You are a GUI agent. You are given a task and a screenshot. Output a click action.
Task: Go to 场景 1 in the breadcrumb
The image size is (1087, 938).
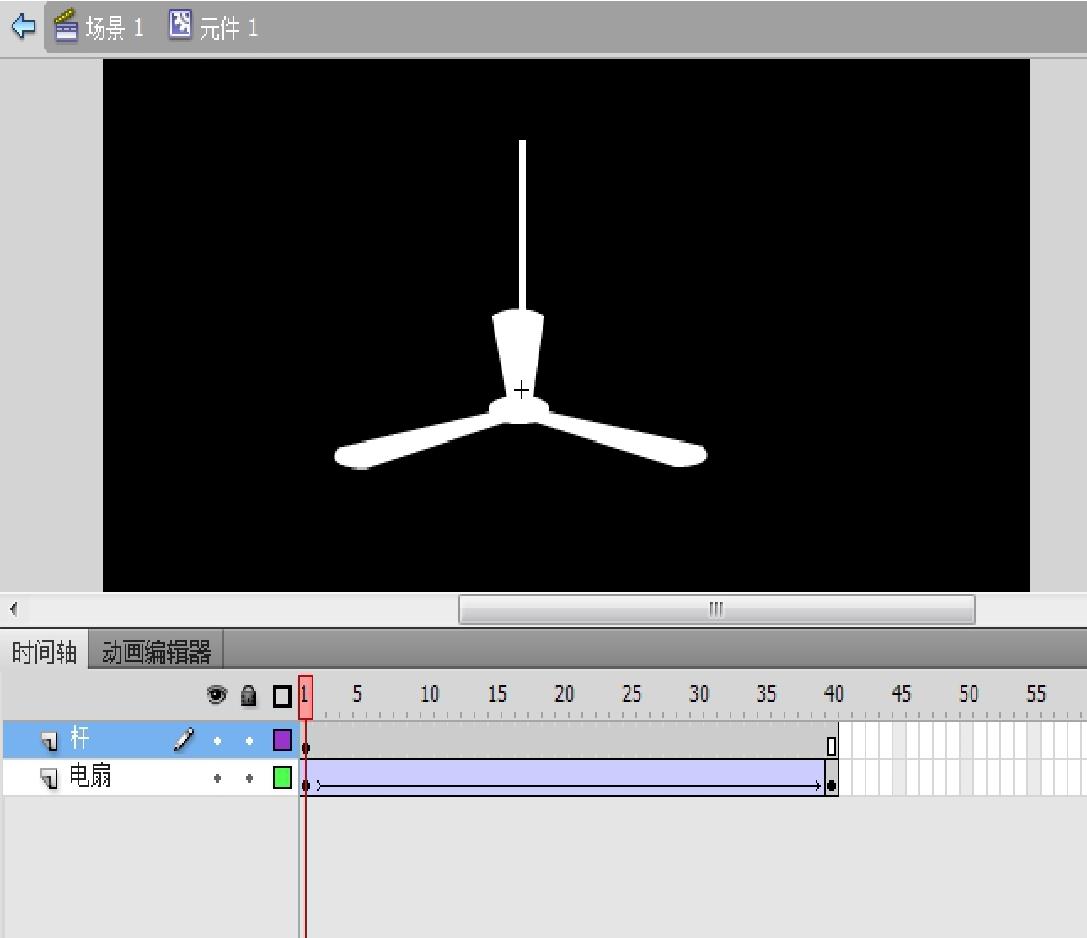pos(114,28)
